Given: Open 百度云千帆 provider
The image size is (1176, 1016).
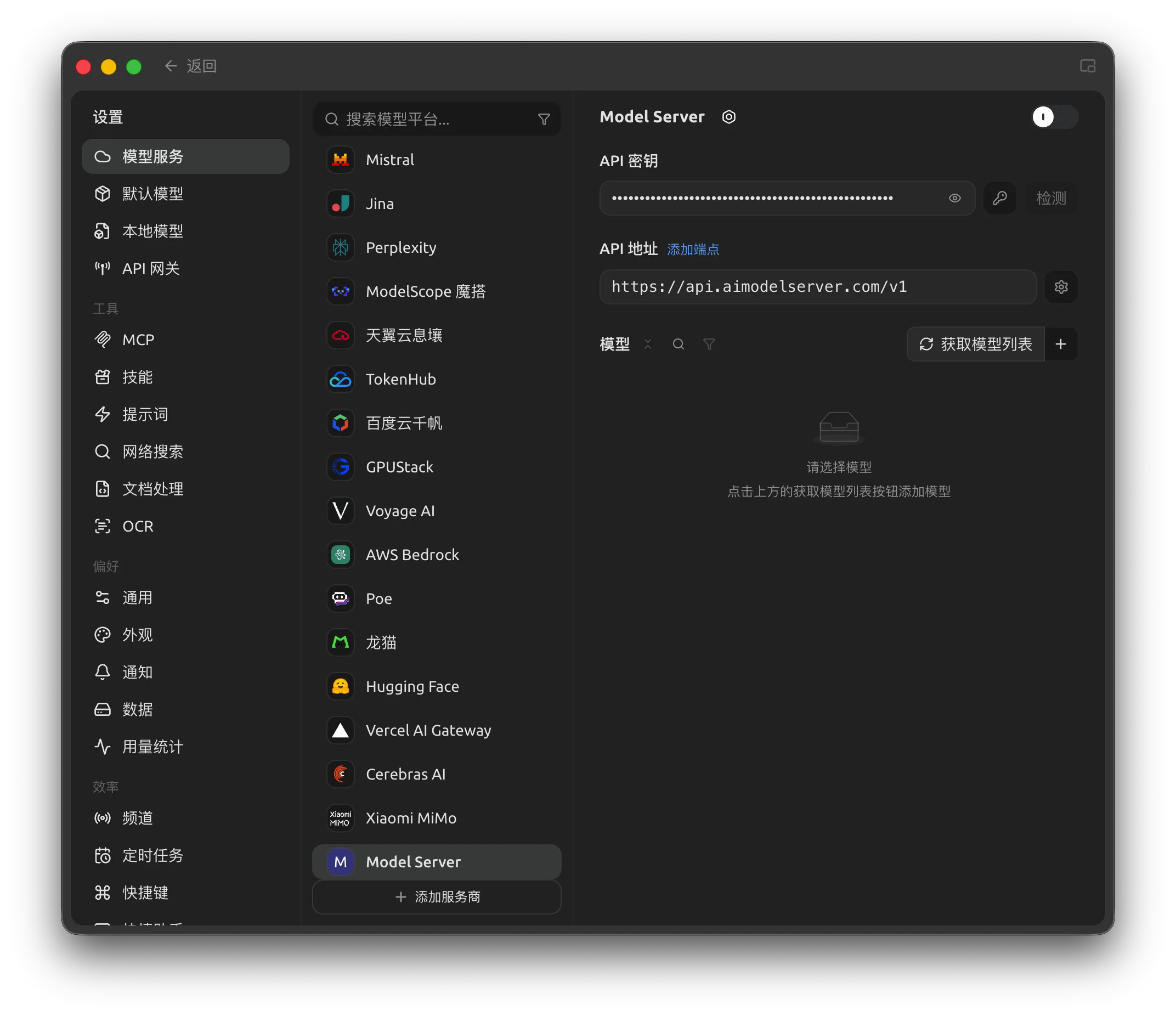Looking at the screenshot, I should [437, 423].
